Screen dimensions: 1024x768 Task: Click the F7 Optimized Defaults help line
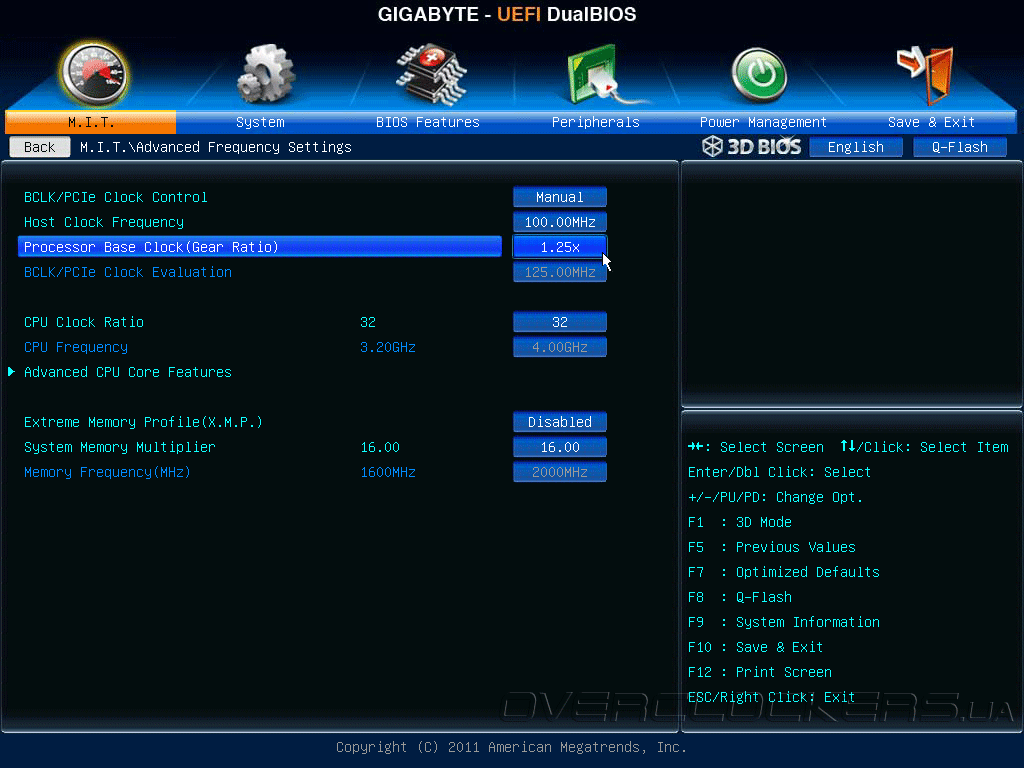[x=784, y=572]
